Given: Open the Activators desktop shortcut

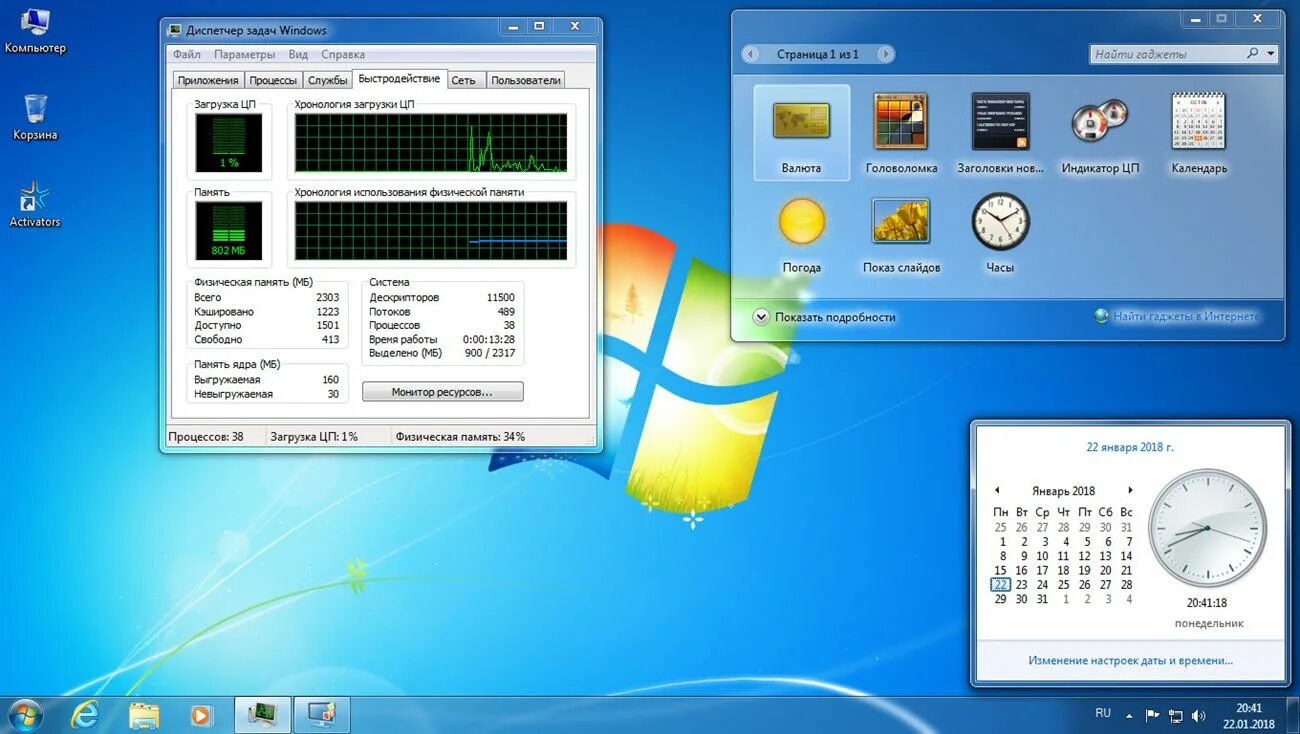Looking at the screenshot, I should 35,204.
